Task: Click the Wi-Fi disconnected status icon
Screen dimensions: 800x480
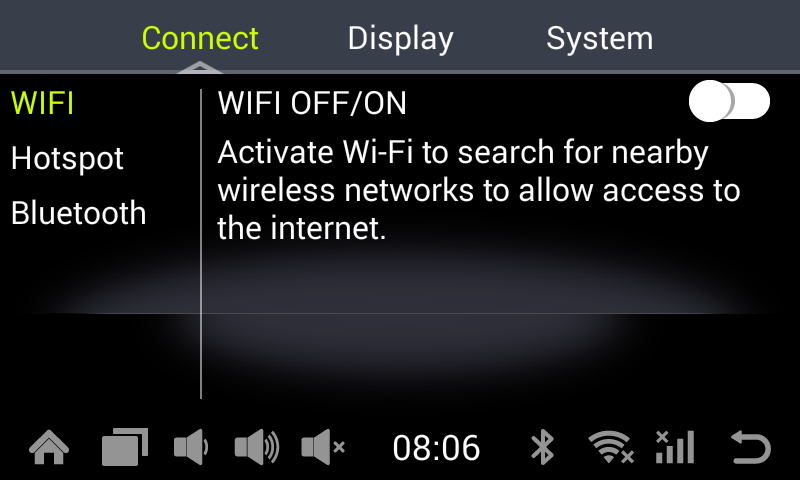Action: pos(610,447)
